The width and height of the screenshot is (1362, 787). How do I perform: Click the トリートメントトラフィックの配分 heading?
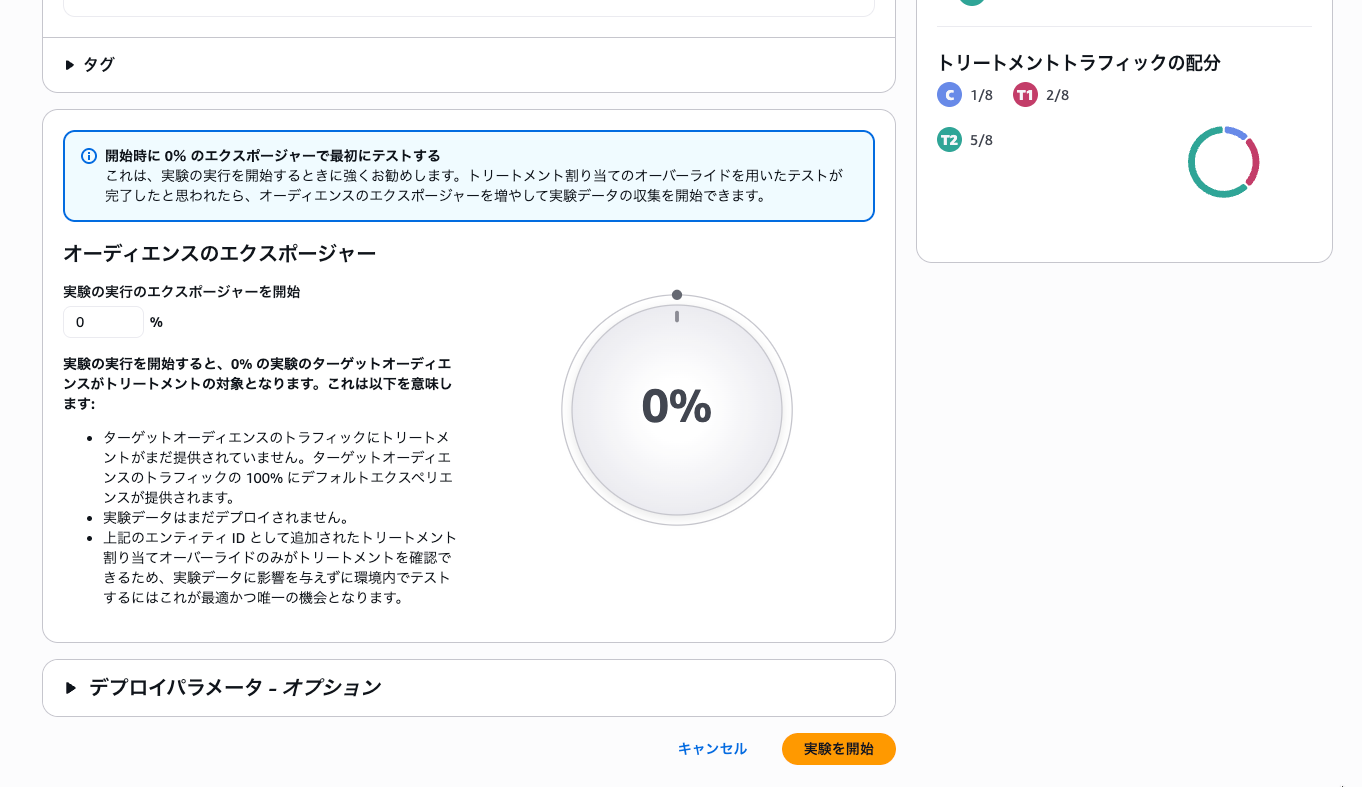pyautogui.click(x=1079, y=63)
